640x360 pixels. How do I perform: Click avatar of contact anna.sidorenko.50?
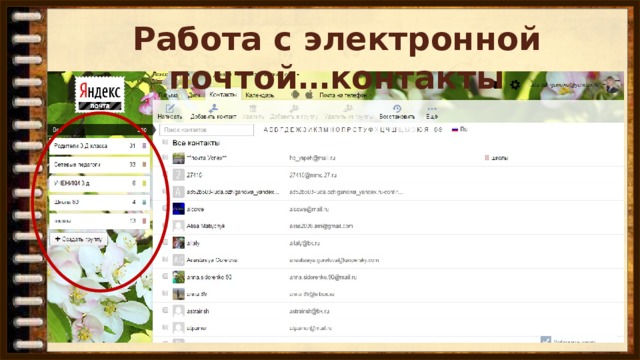[x=178, y=277]
